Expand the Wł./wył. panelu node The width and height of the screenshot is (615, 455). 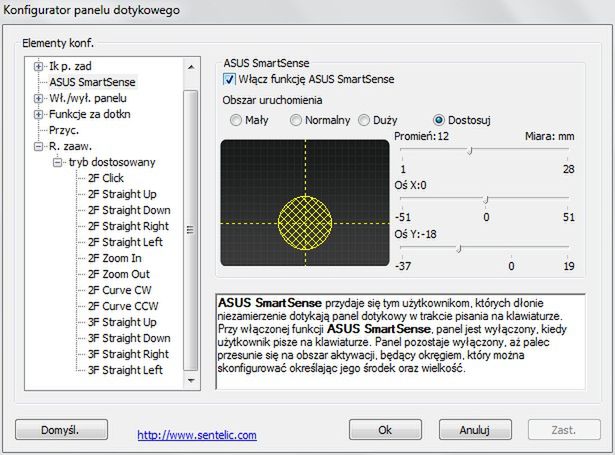point(38,98)
